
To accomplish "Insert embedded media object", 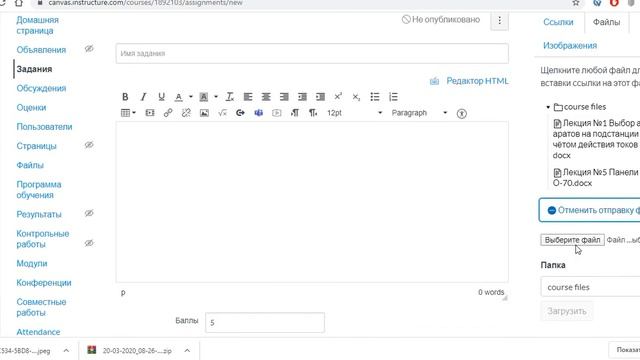I will click(150, 113).
